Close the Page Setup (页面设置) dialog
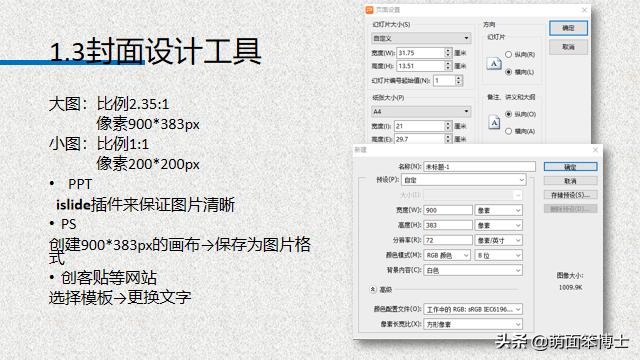 click(584, 10)
